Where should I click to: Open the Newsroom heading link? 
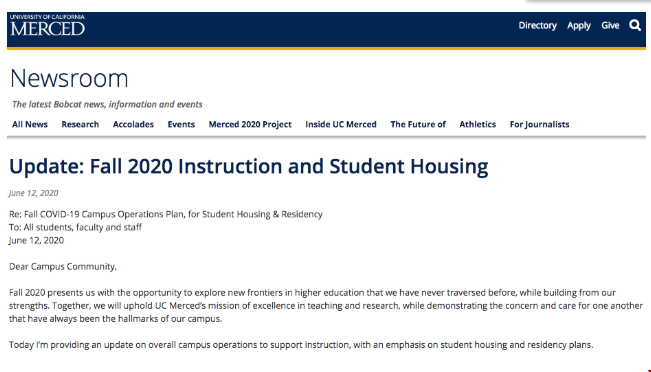point(69,78)
